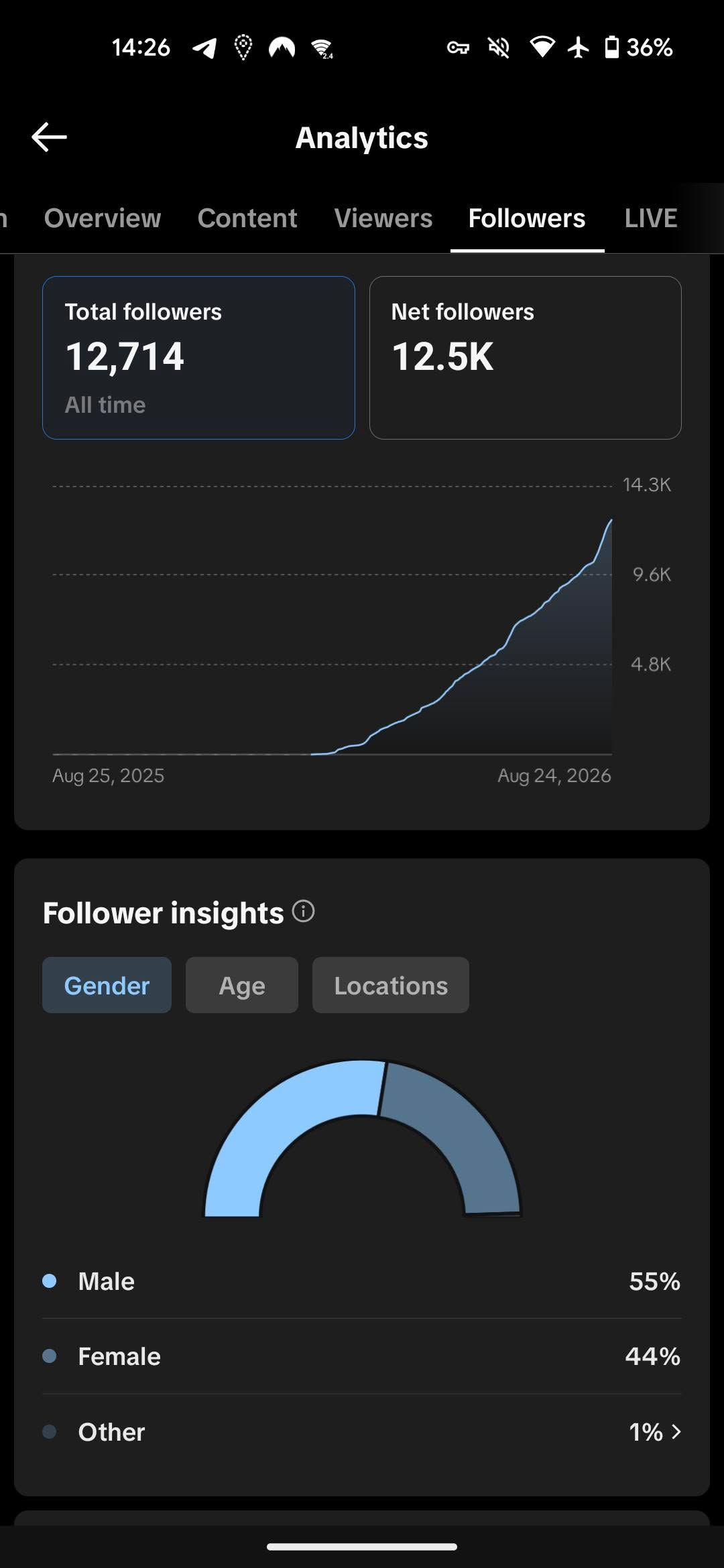Select the Total followers card
The image size is (724, 1568).
(x=198, y=358)
